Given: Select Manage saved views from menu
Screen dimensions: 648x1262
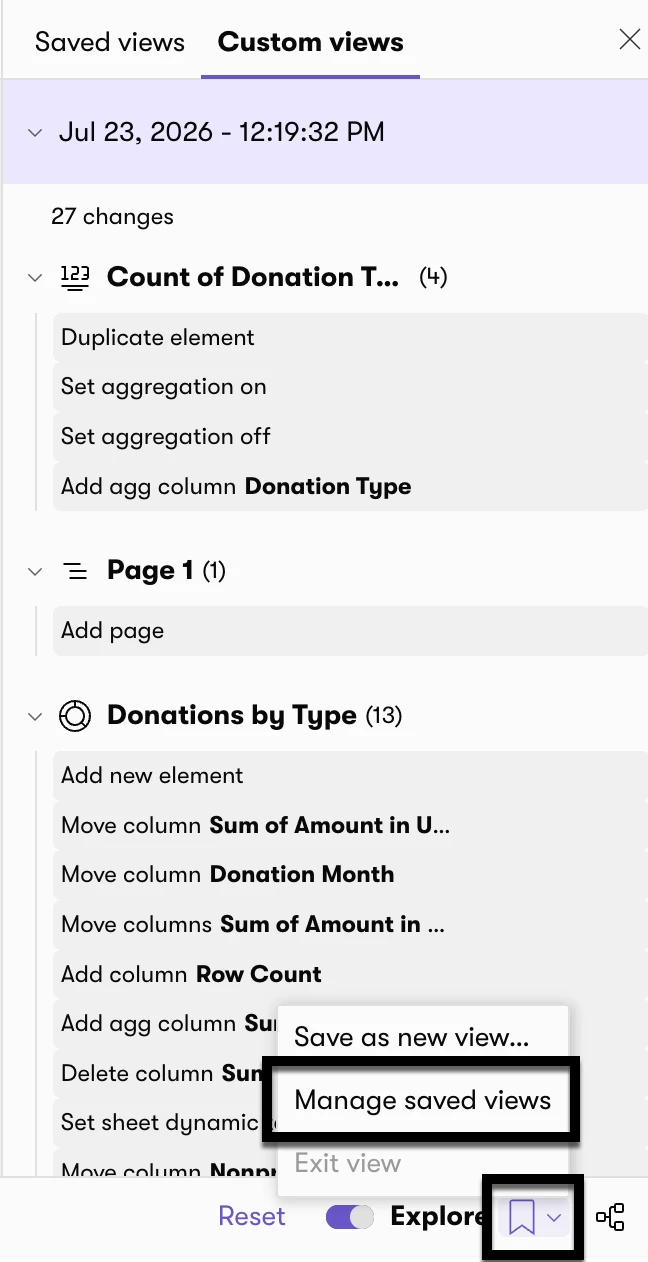Looking at the screenshot, I should tap(423, 1100).
